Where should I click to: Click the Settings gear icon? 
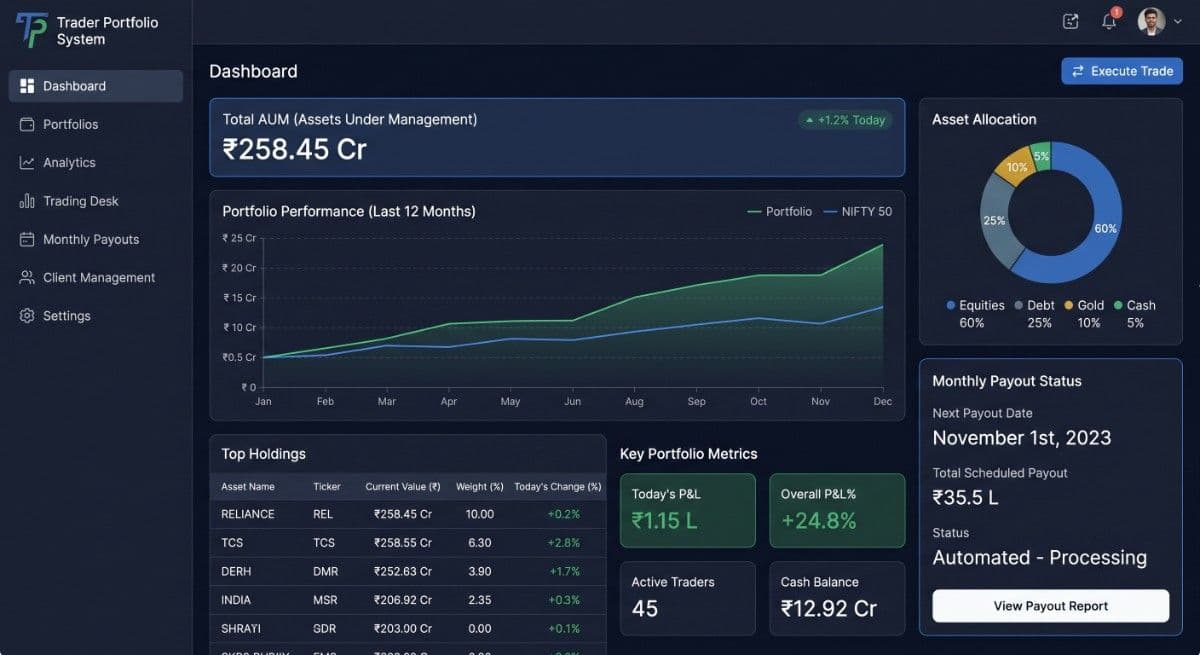[x=27, y=315]
